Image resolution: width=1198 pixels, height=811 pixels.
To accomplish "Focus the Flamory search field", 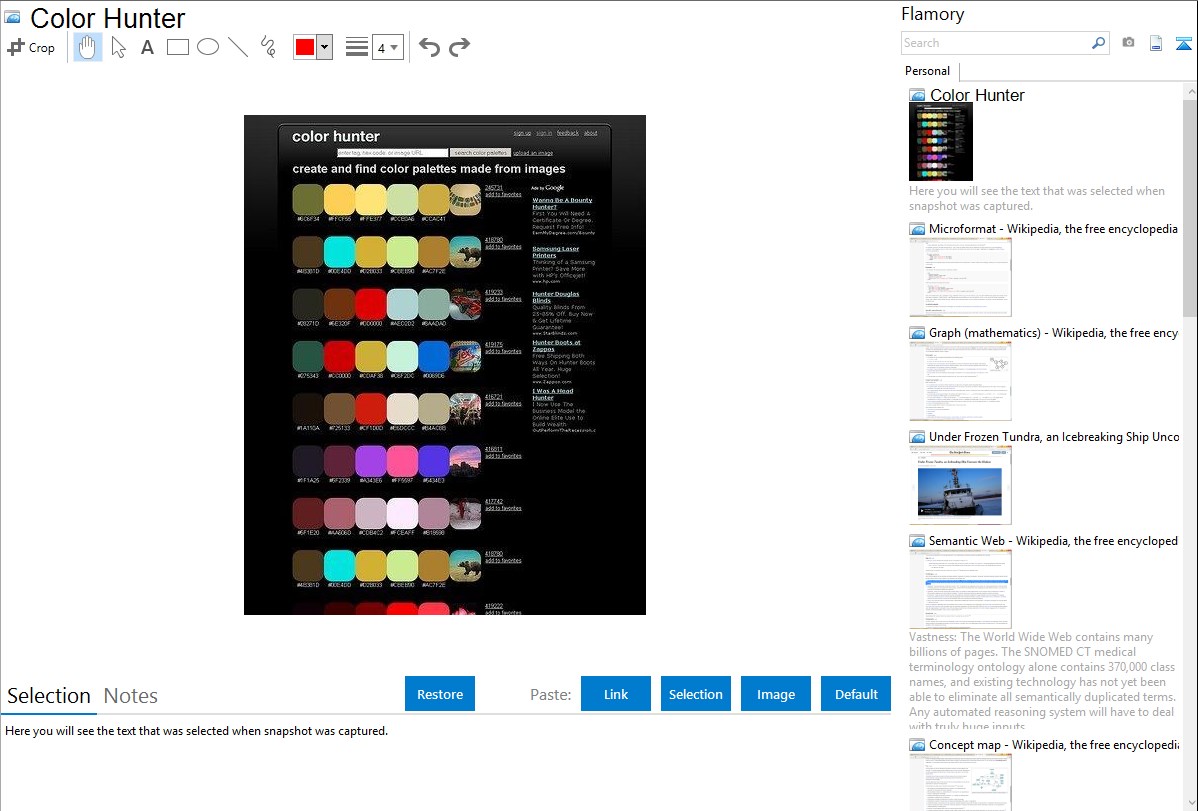I will pyautogui.click(x=995, y=43).
